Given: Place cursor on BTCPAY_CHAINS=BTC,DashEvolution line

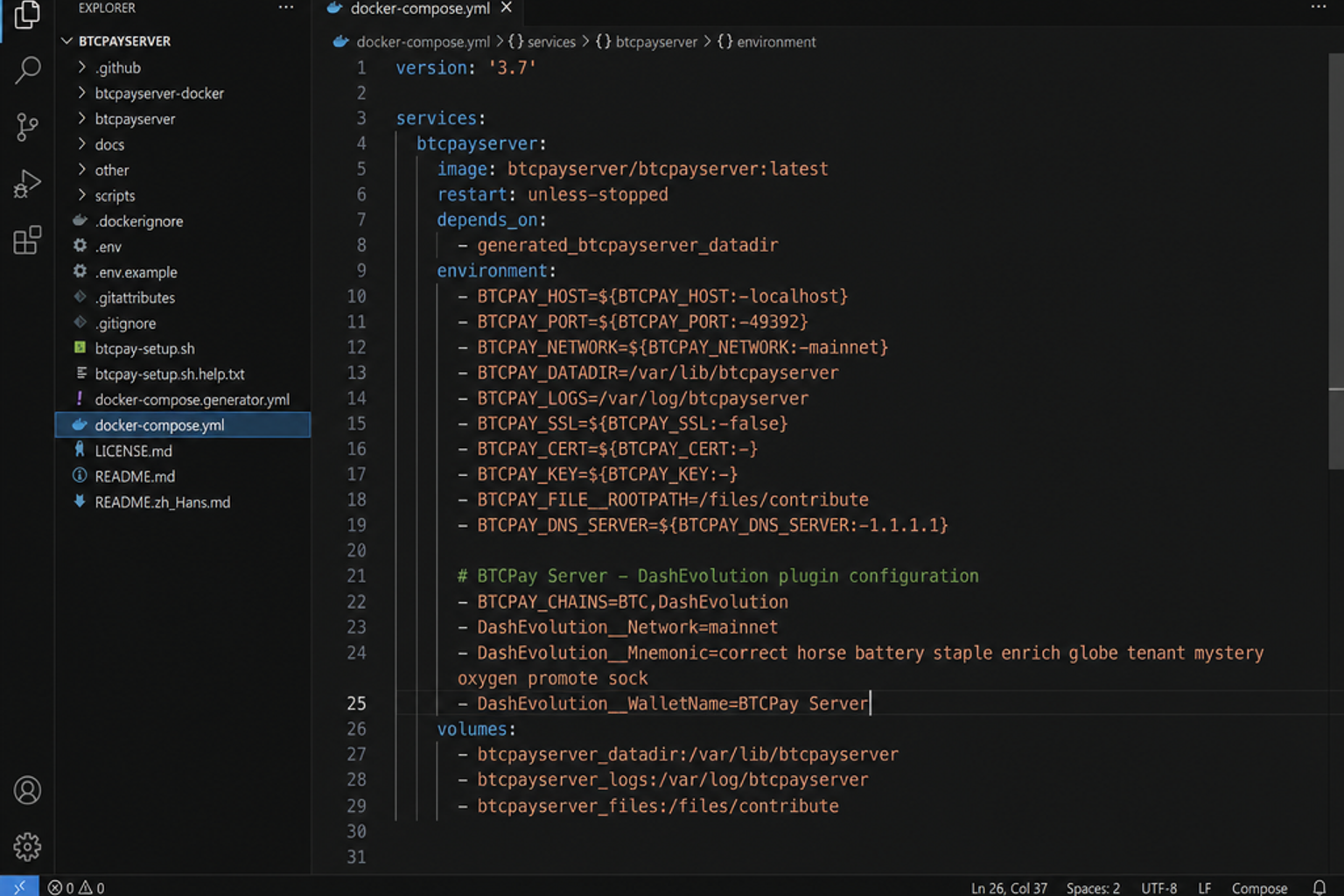Looking at the screenshot, I should tap(623, 602).
